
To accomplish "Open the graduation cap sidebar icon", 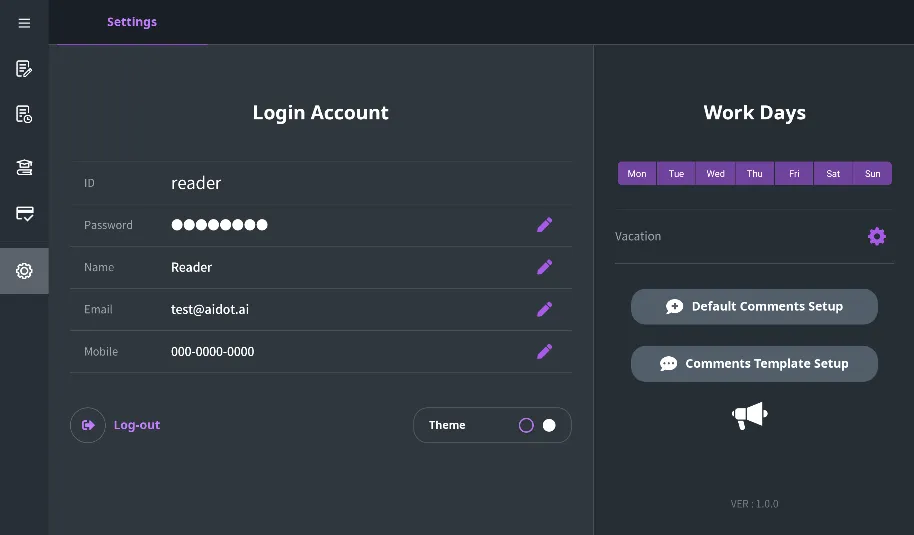I will (24, 167).
